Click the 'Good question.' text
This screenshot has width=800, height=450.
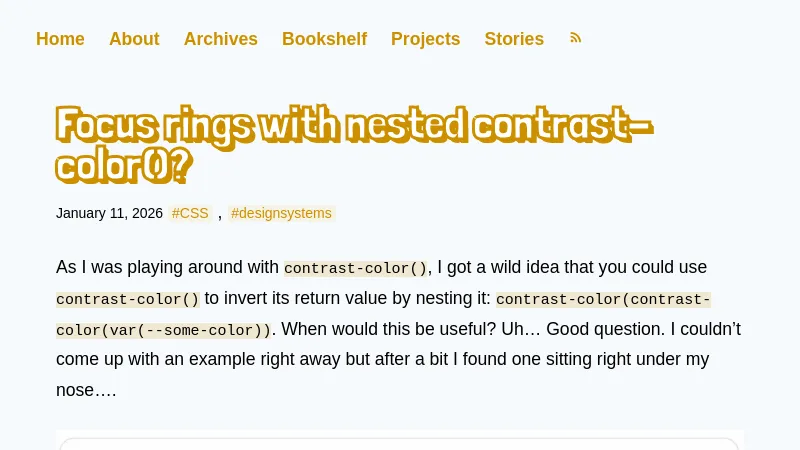click(x=602, y=329)
